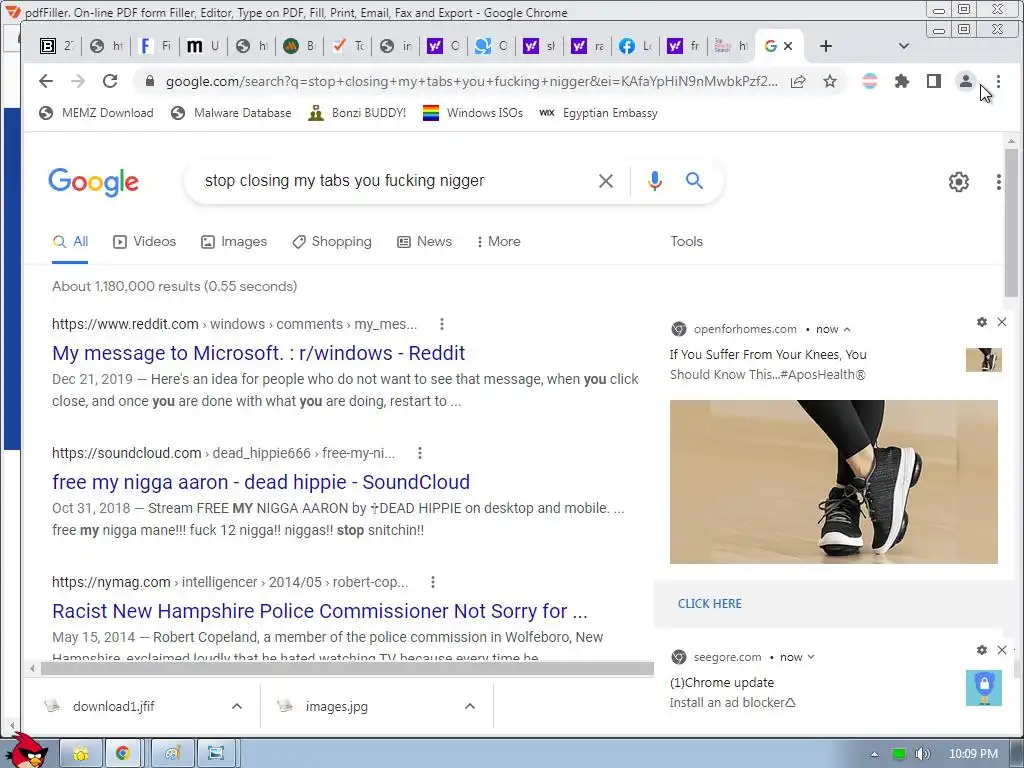Switch to Videos results
Image resolution: width=1024 pixels, height=768 pixels.
point(144,242)
